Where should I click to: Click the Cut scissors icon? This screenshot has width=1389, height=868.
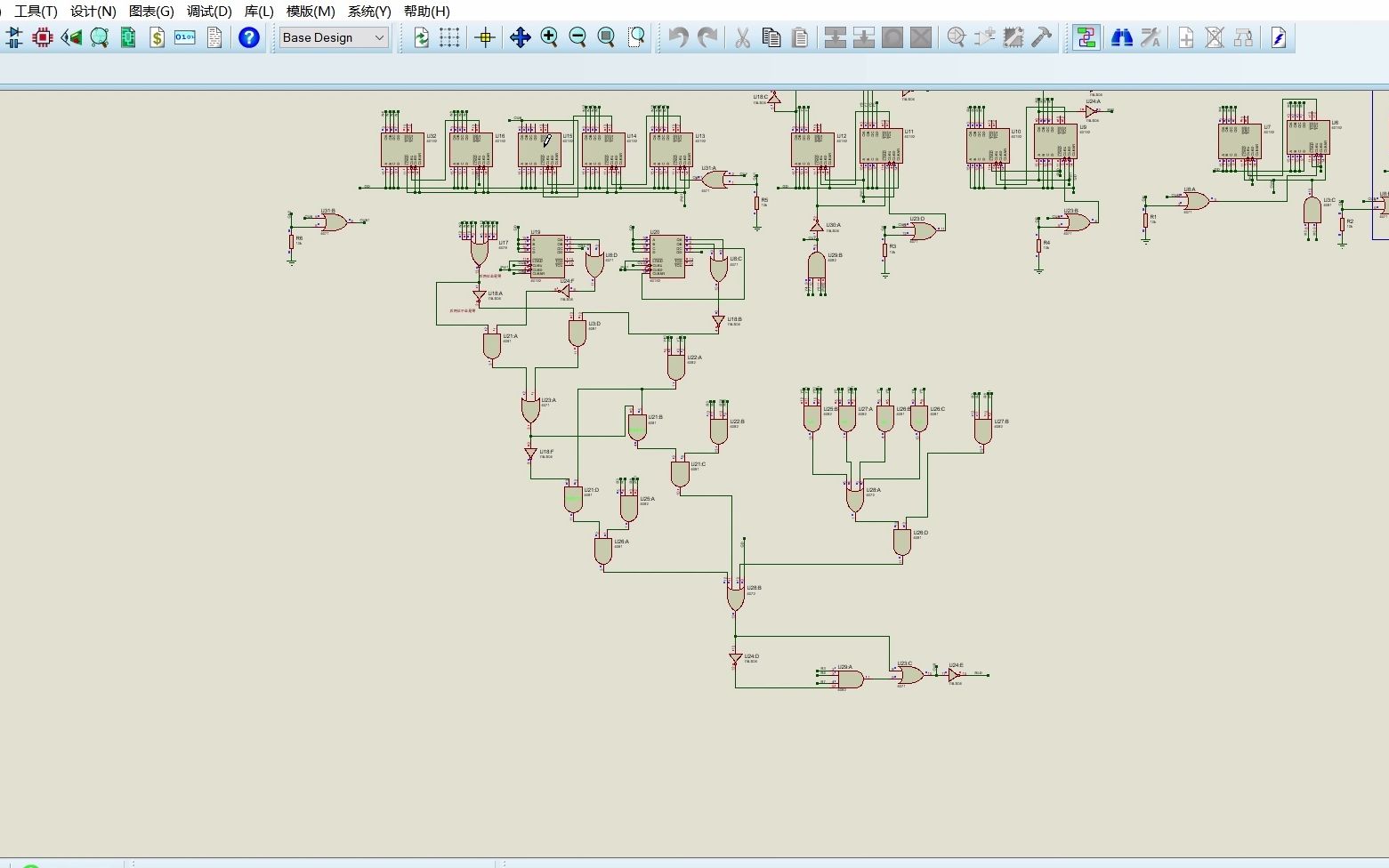click(743, 37)
